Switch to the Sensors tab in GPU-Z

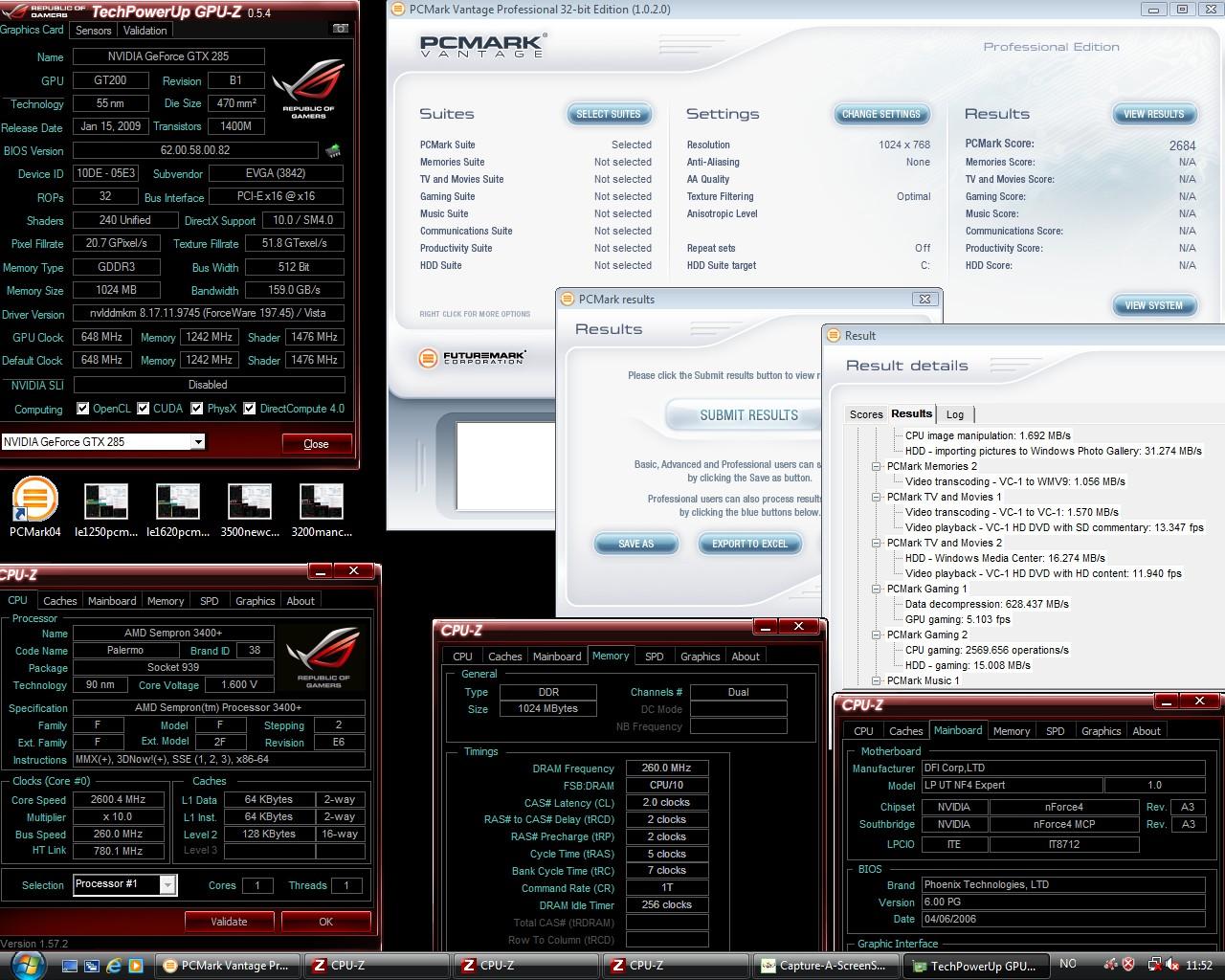93,31
